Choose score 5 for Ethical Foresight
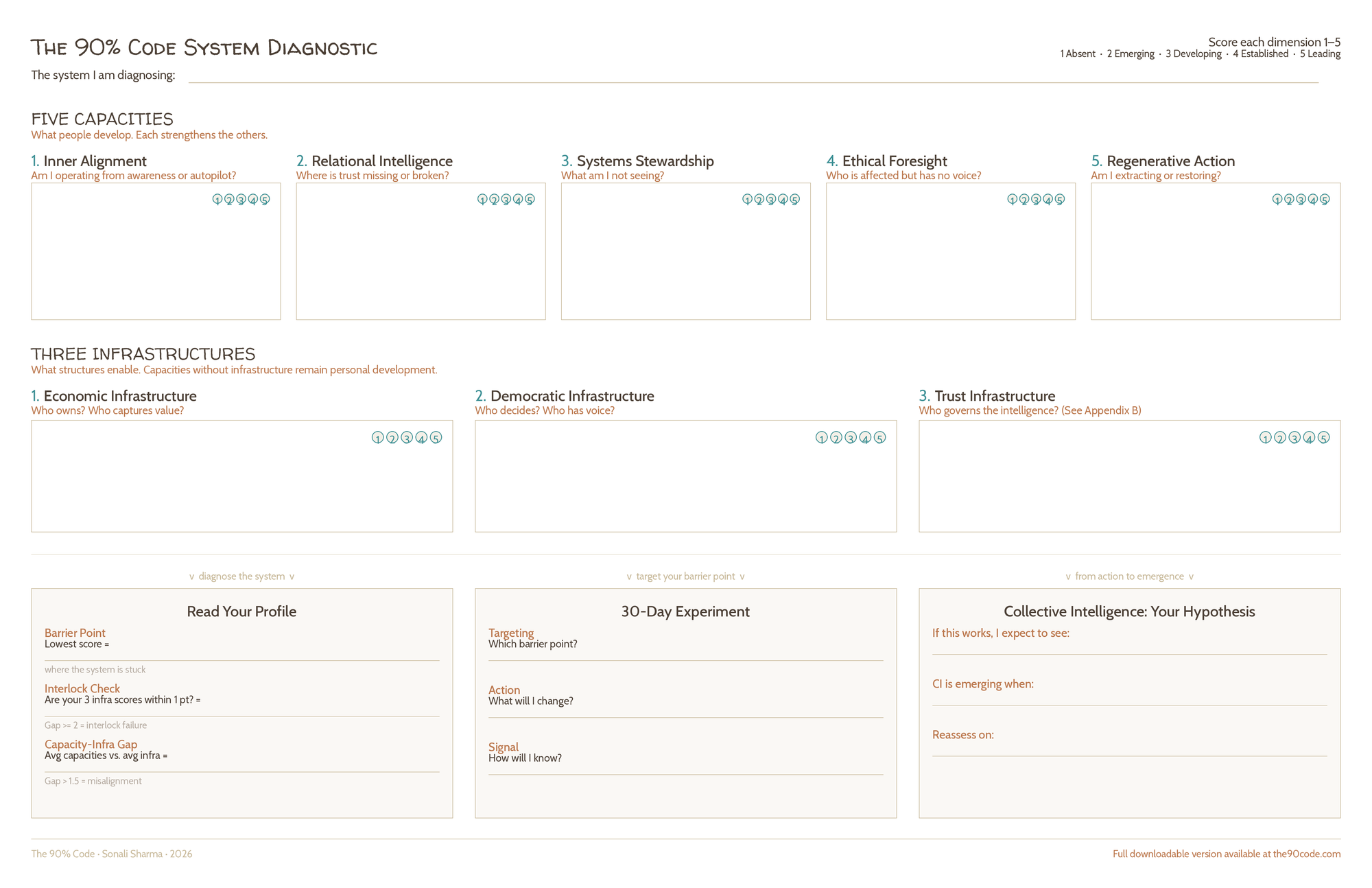The height and width of the screenshot is (888, 1372). (x=1060, y=200)
